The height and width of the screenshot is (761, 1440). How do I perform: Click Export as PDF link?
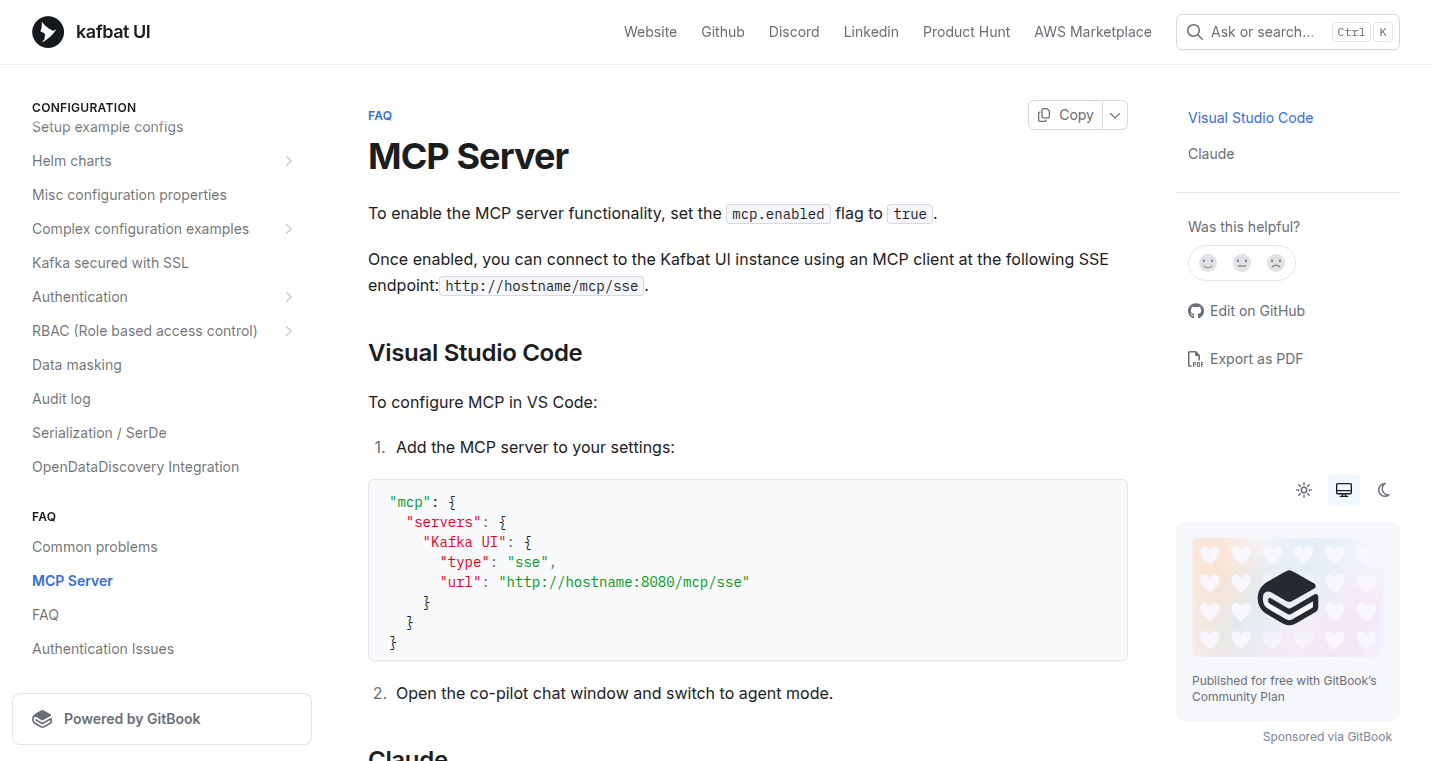pyautogui.click(x=1245, y=359)
